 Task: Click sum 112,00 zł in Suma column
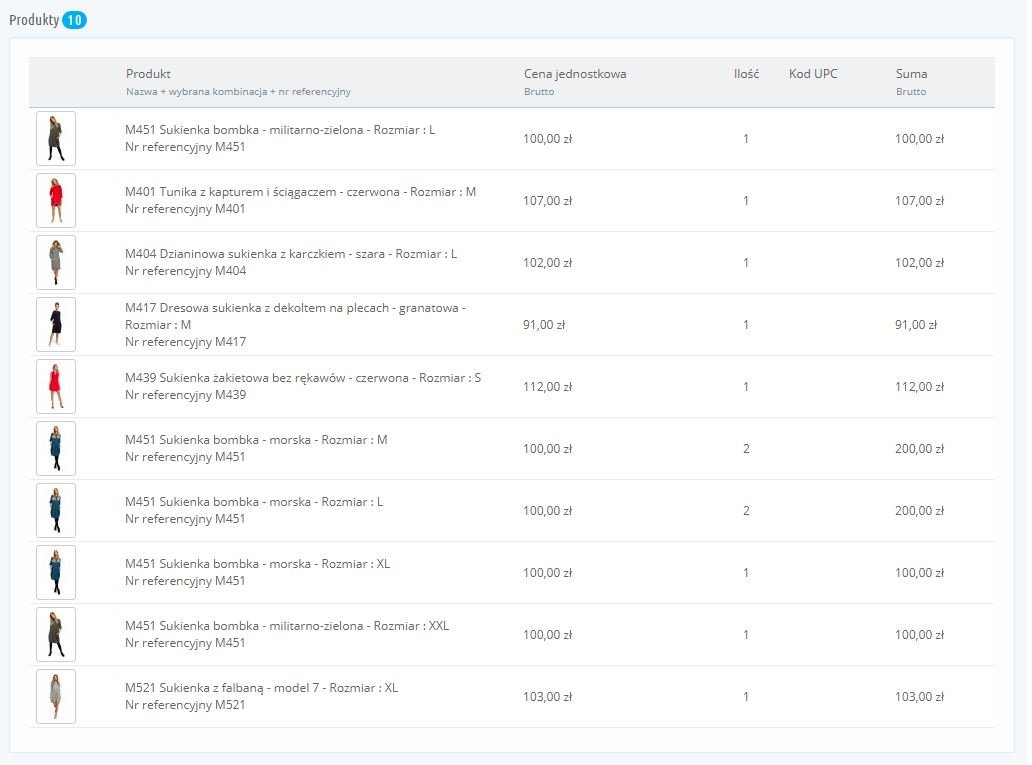point(919,386)
